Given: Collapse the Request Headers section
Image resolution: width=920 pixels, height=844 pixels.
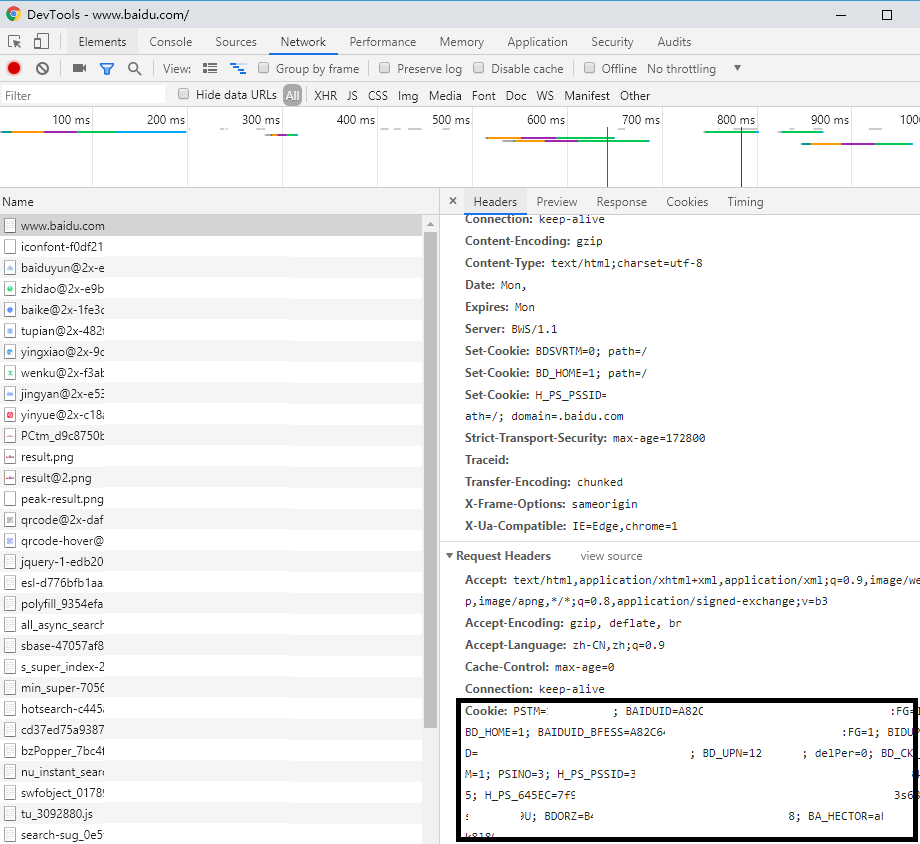Looking at the screenshot, I should pos(449,555).
